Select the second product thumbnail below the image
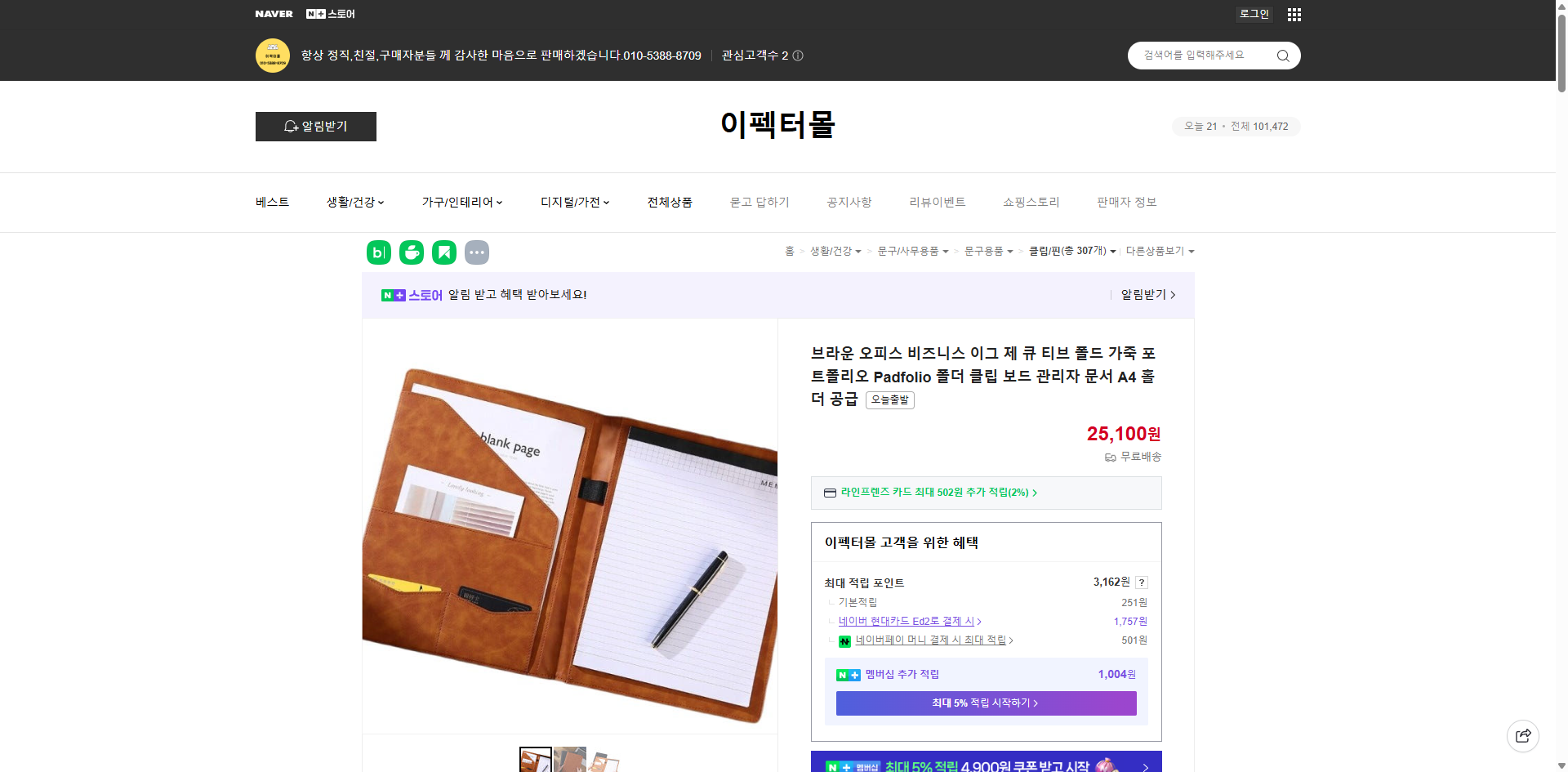This screenshot has height=772, width=1568. 569,760
